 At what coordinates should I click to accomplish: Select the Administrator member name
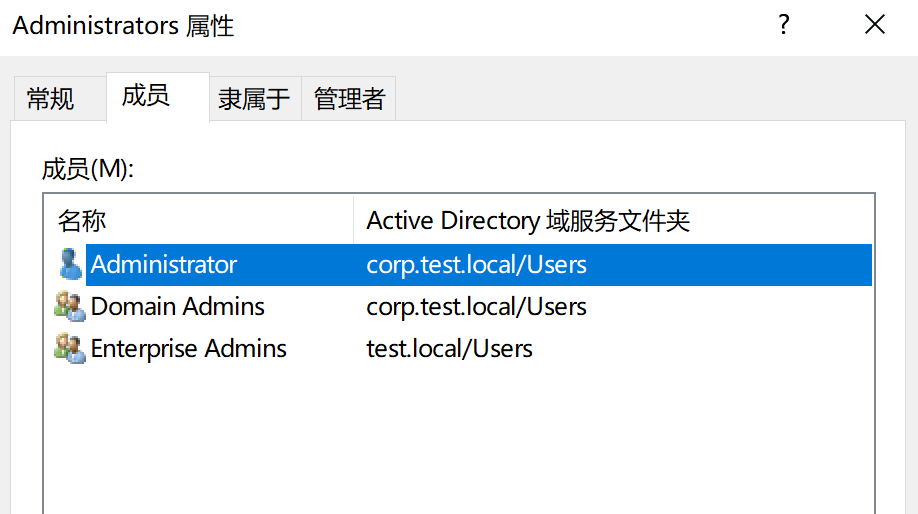pos(164,265)
